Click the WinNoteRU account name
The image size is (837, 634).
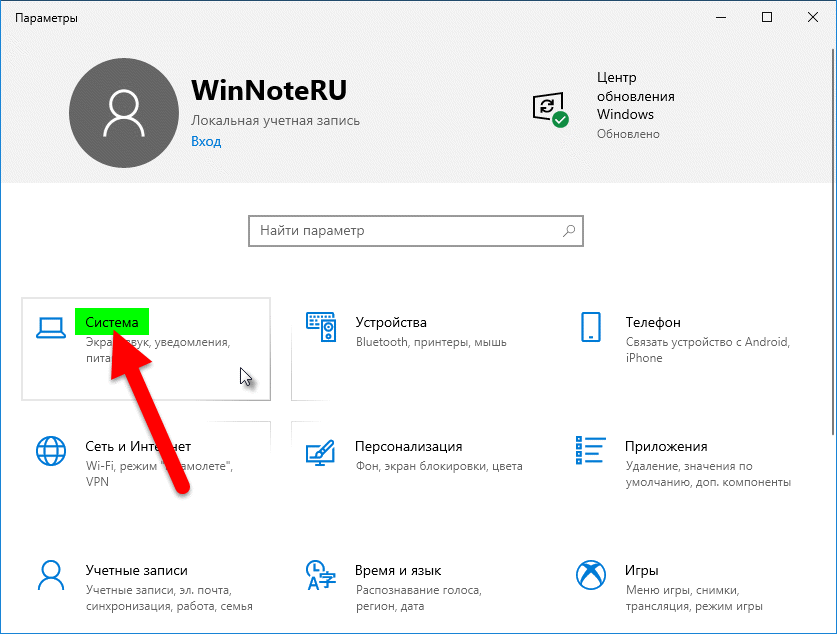click(269, 90)
